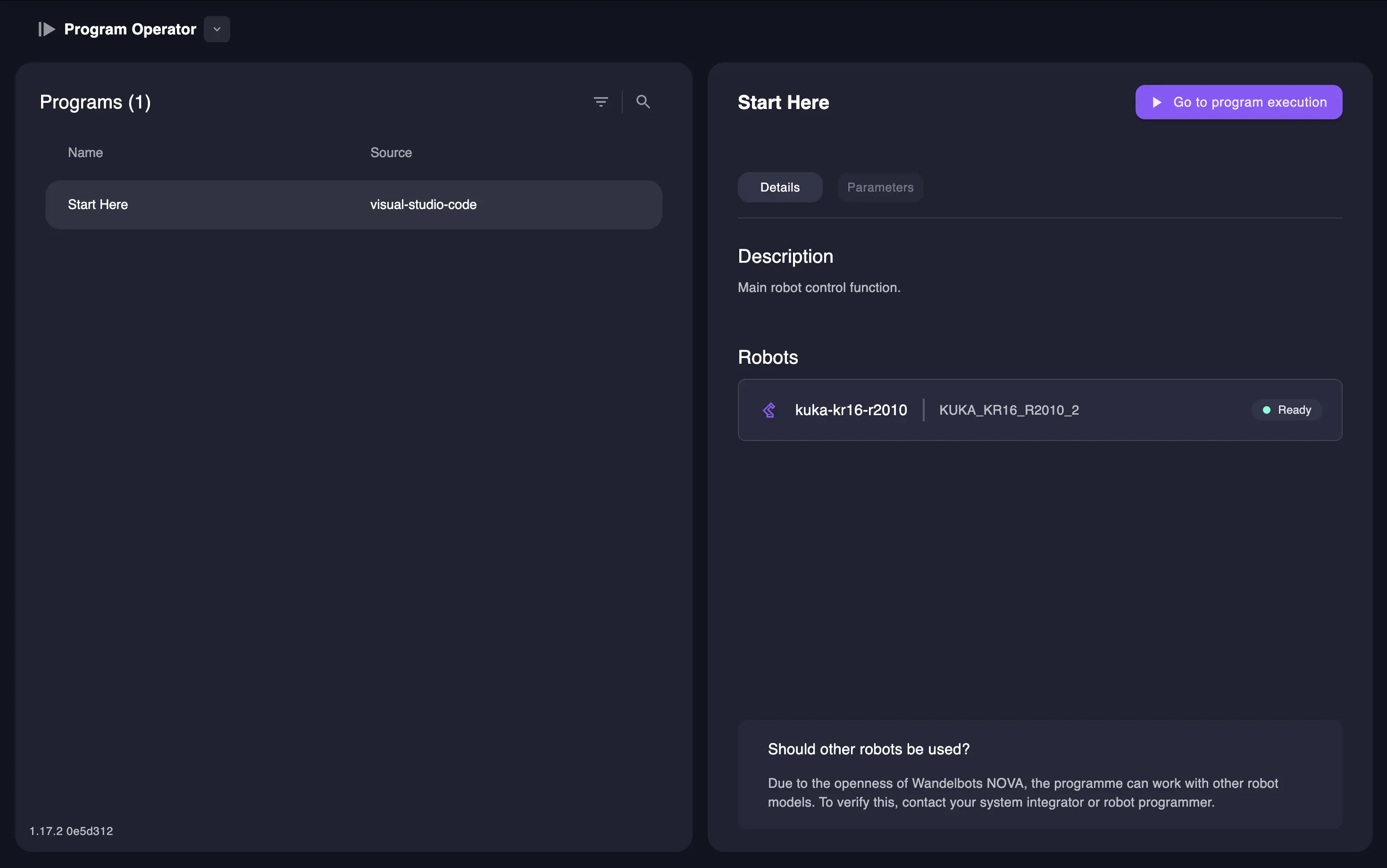Screen dimensions: 1387x868
Task: Toggle the Ready status badge on the robot
Action: 1286,409
